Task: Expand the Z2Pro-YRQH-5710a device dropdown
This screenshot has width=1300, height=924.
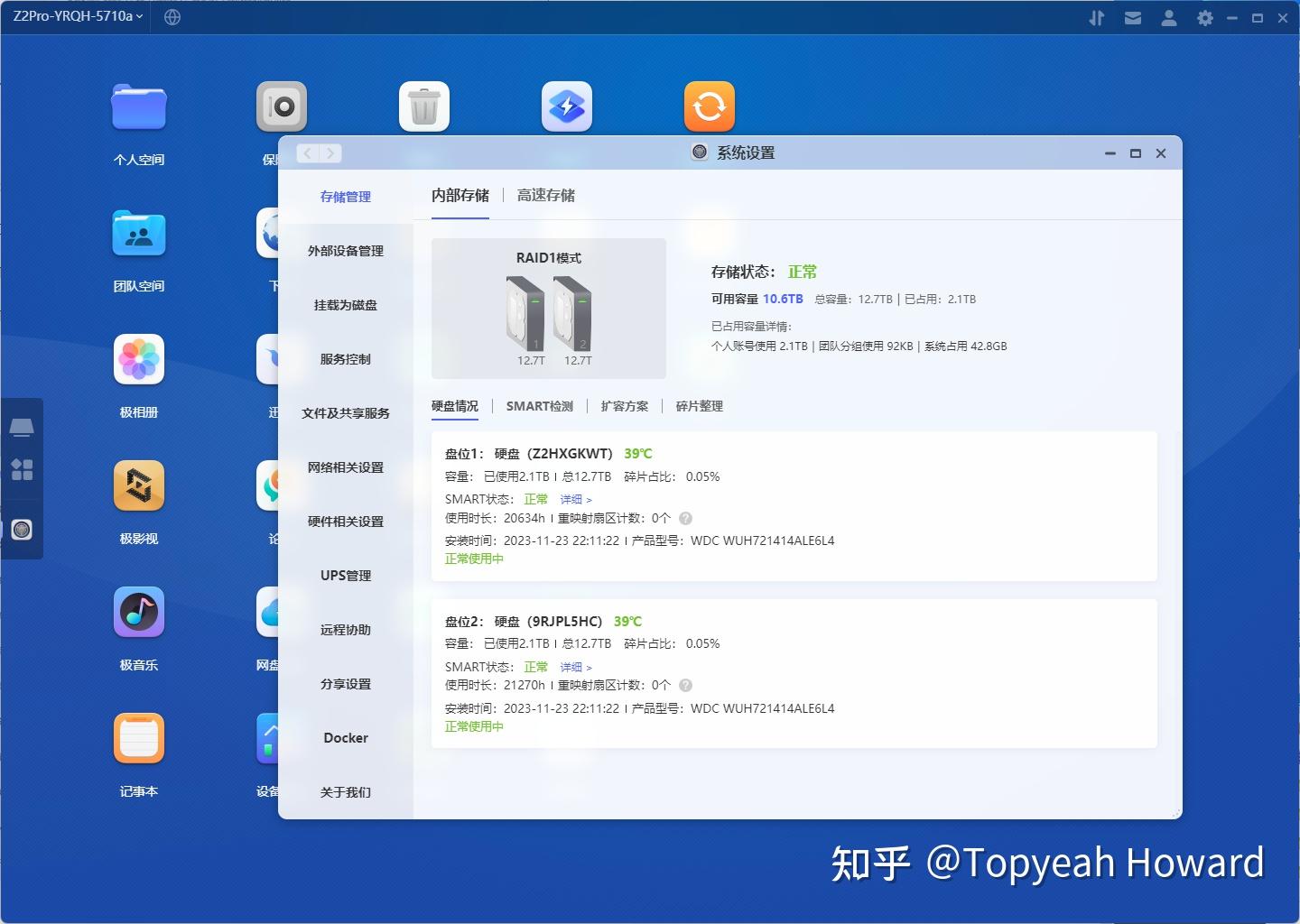Action: (x=78, y=16)
